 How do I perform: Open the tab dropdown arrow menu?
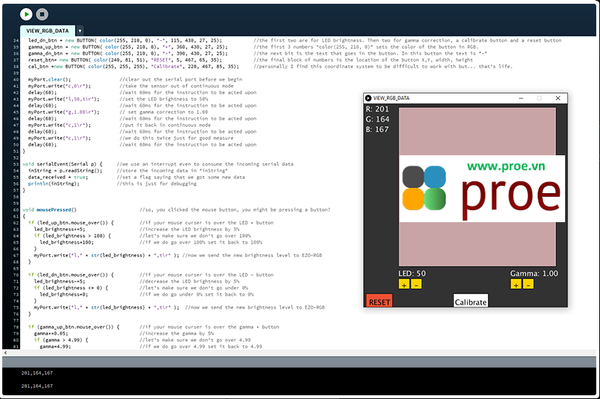(x=80, y=31)
